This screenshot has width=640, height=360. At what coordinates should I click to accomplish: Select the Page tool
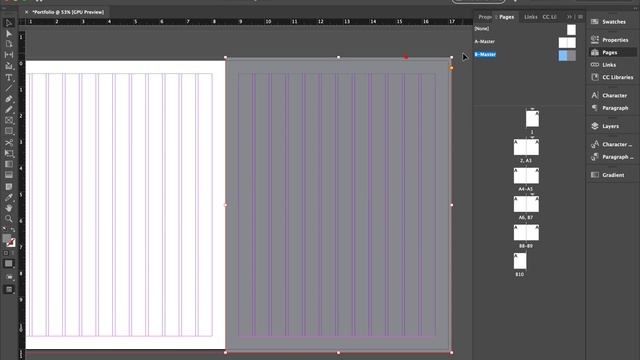pyautogui.click(x=9, y=44)
